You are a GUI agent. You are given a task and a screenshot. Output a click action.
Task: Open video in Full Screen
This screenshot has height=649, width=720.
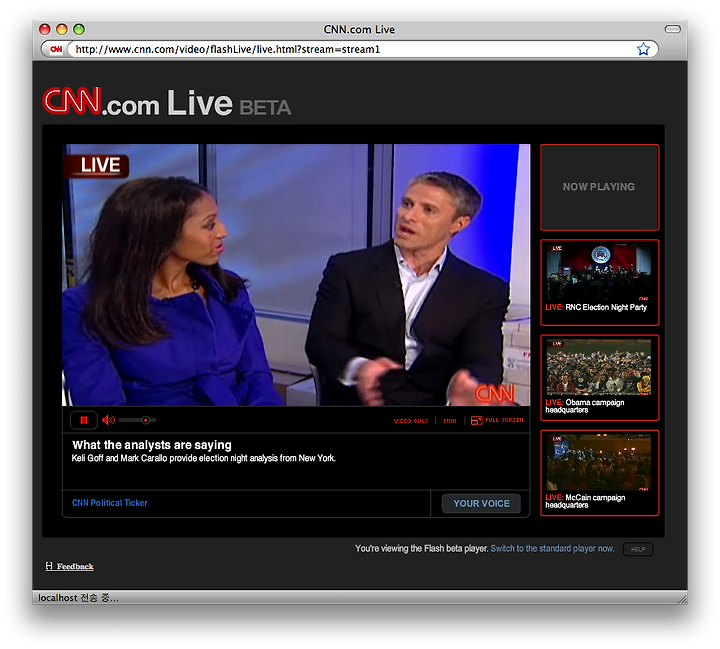pyautogui.click(x=497, y=420)
